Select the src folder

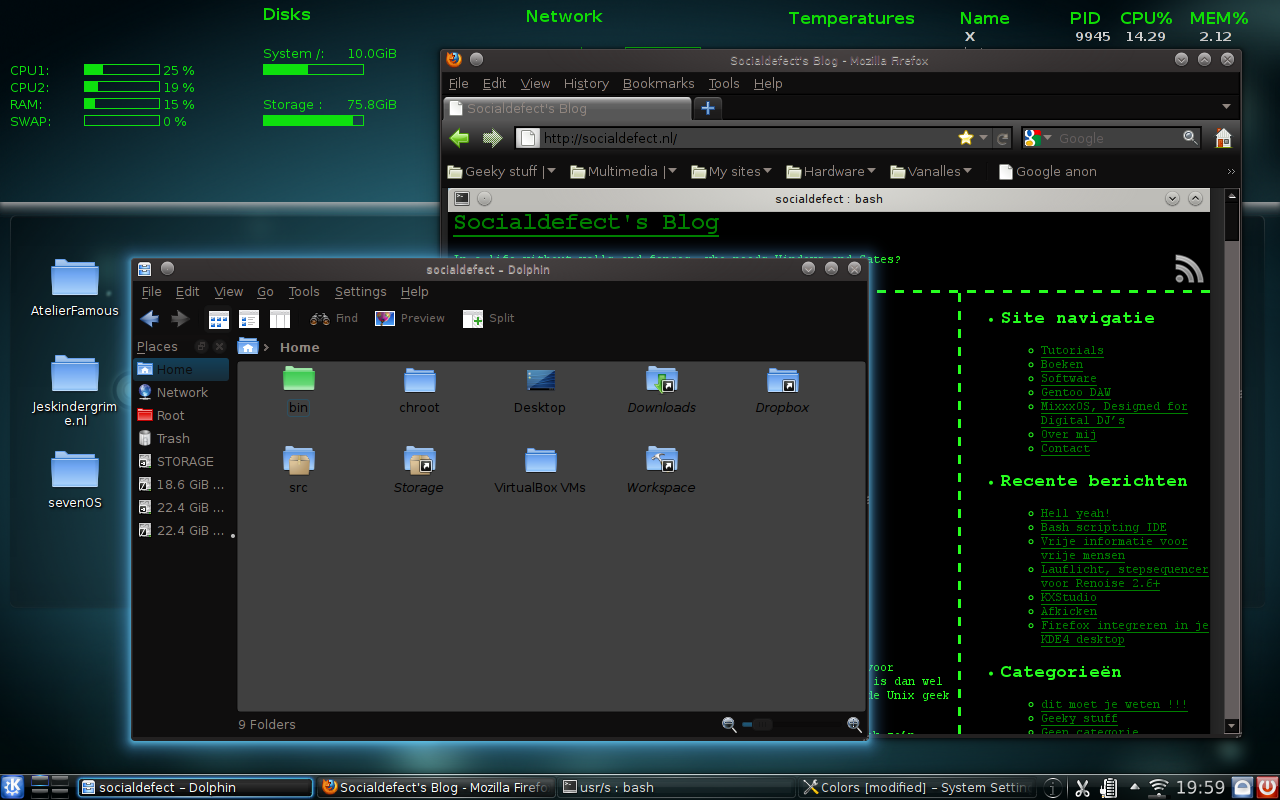(x=298, y=469)
